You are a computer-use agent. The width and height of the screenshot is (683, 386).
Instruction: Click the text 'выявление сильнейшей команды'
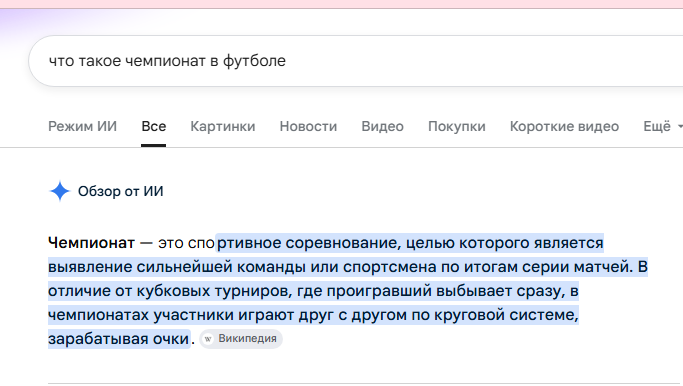pos(176,267)
